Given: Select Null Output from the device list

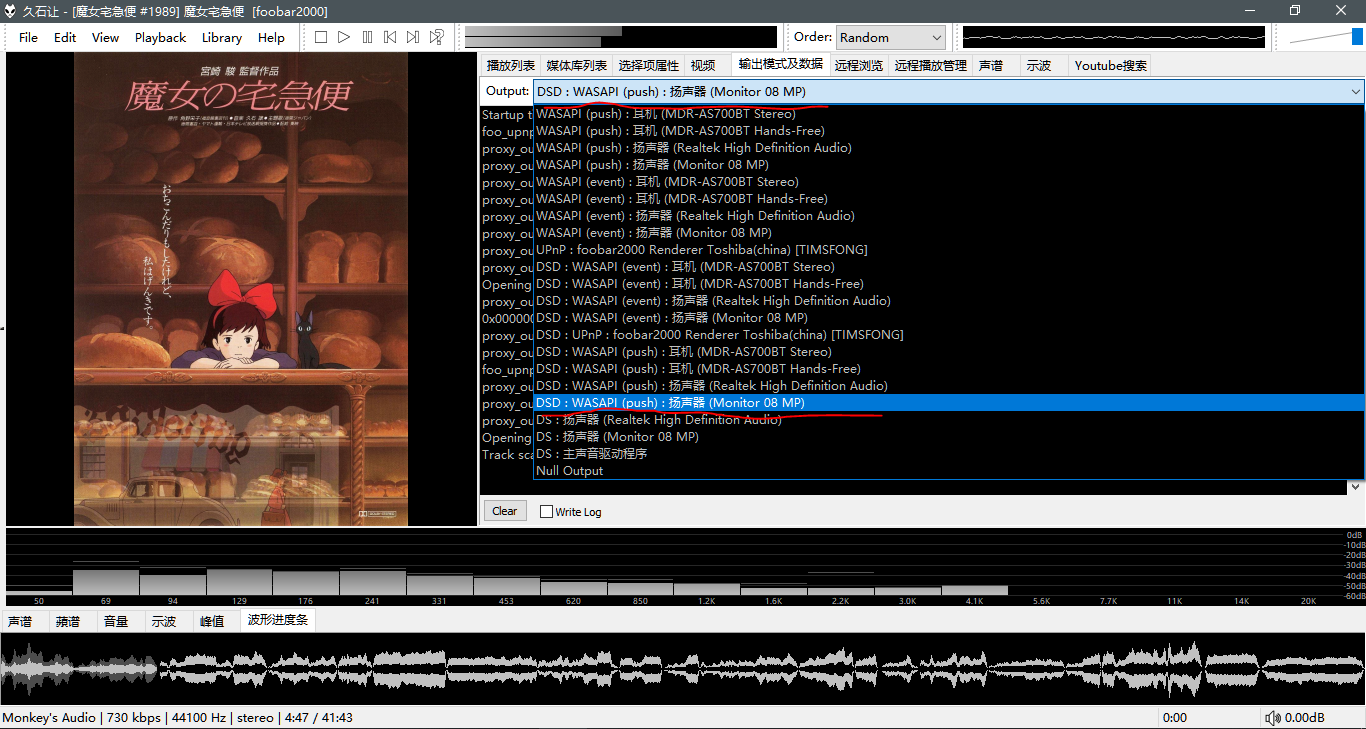Looking at the screenshot, I should tap(570, 471).
